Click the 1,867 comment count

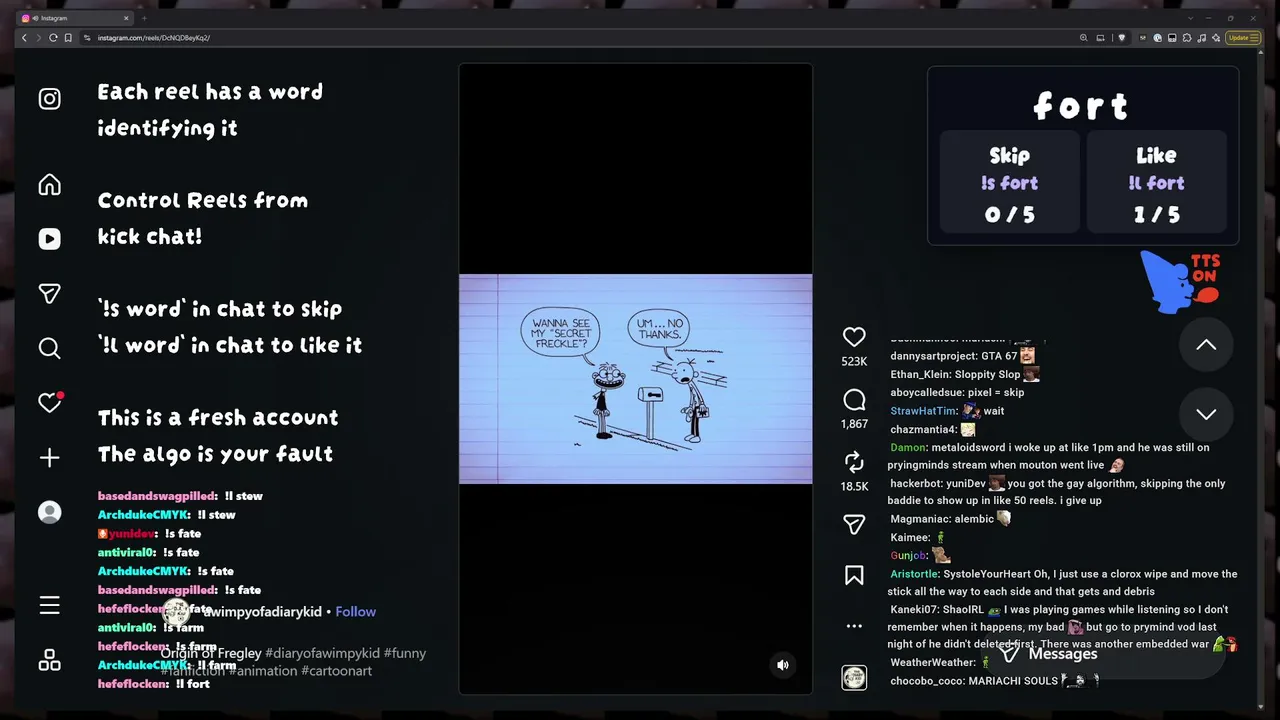coord(854,424)
